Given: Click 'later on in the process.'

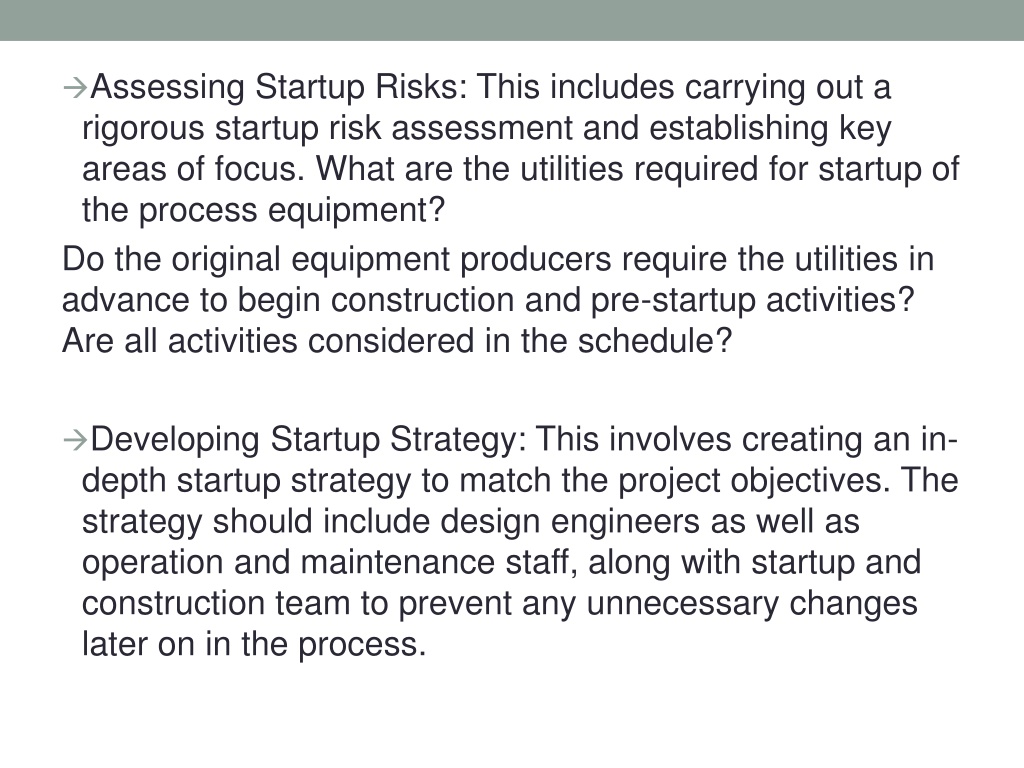Looking at the screenshot, I should tap(254, 645).
